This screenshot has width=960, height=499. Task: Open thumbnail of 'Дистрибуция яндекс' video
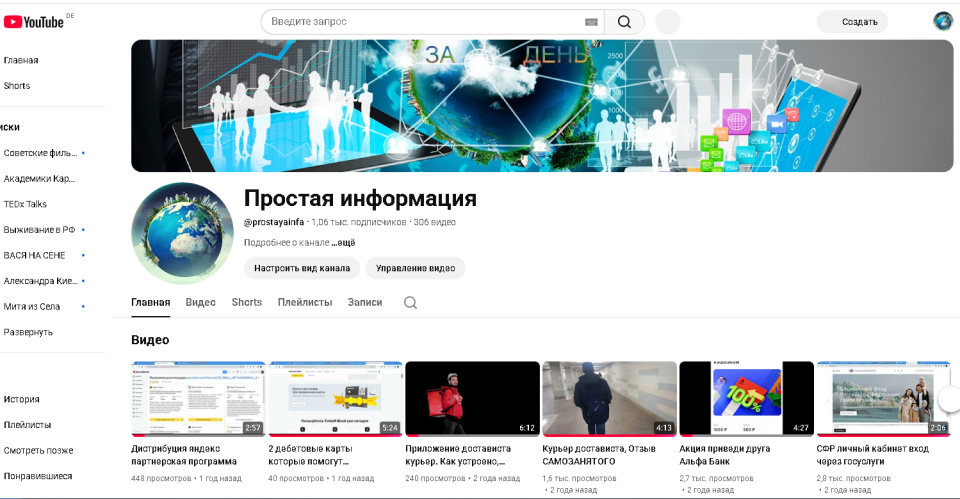pyautogui.click(x=198, y=399)
